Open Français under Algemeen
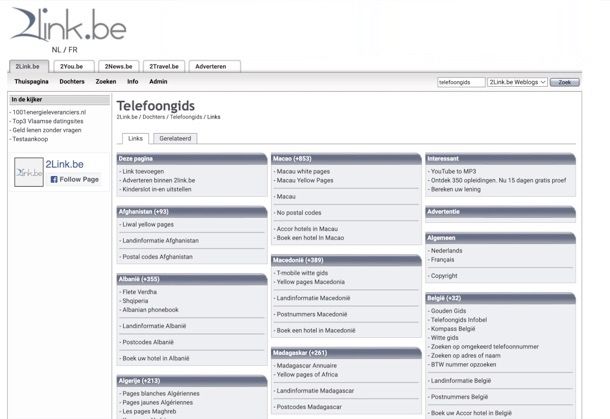 [443, 260]
